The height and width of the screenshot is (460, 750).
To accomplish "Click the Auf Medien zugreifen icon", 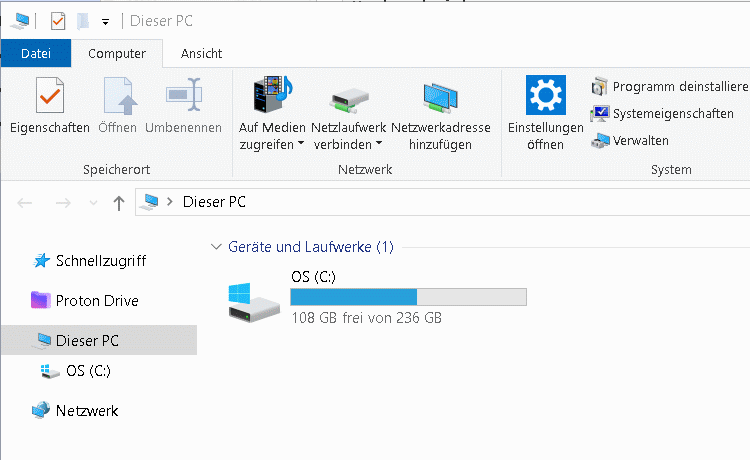I will click(x=273, y=94).
